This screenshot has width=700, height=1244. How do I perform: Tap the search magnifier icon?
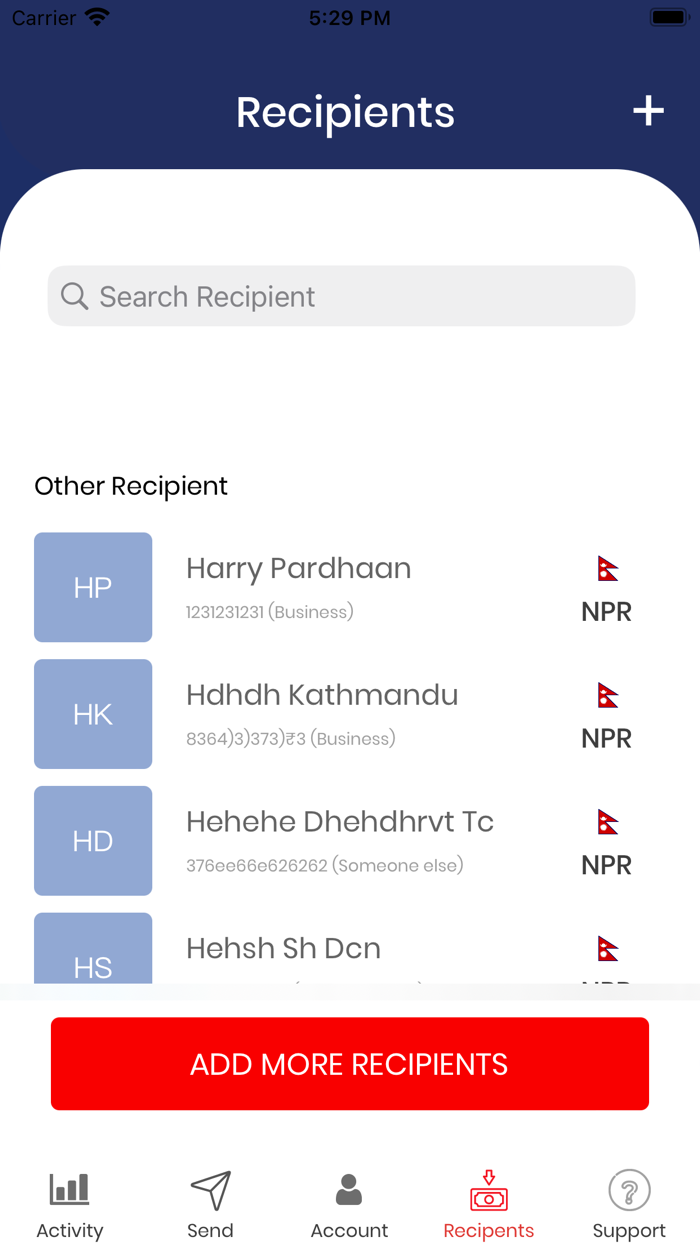pos(74,296)
